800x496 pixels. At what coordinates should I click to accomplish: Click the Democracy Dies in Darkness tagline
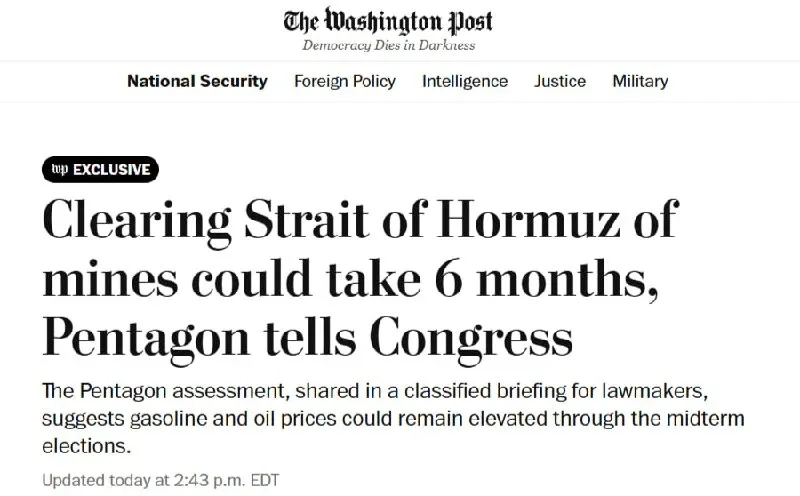[388, 46]
